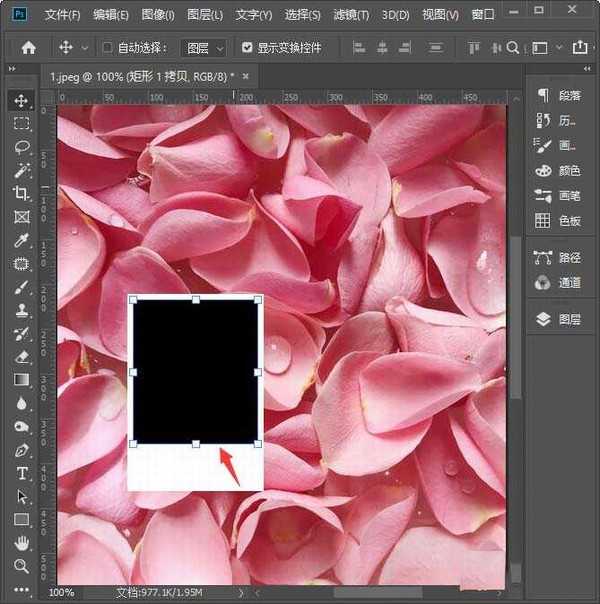Screen dimensions: 600x604
Task: Select the Pen tool
Action: coord(21,450)
